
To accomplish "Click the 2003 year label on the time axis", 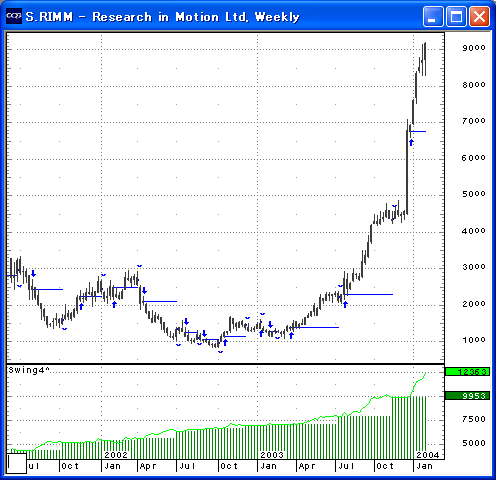I will [272, 455].
